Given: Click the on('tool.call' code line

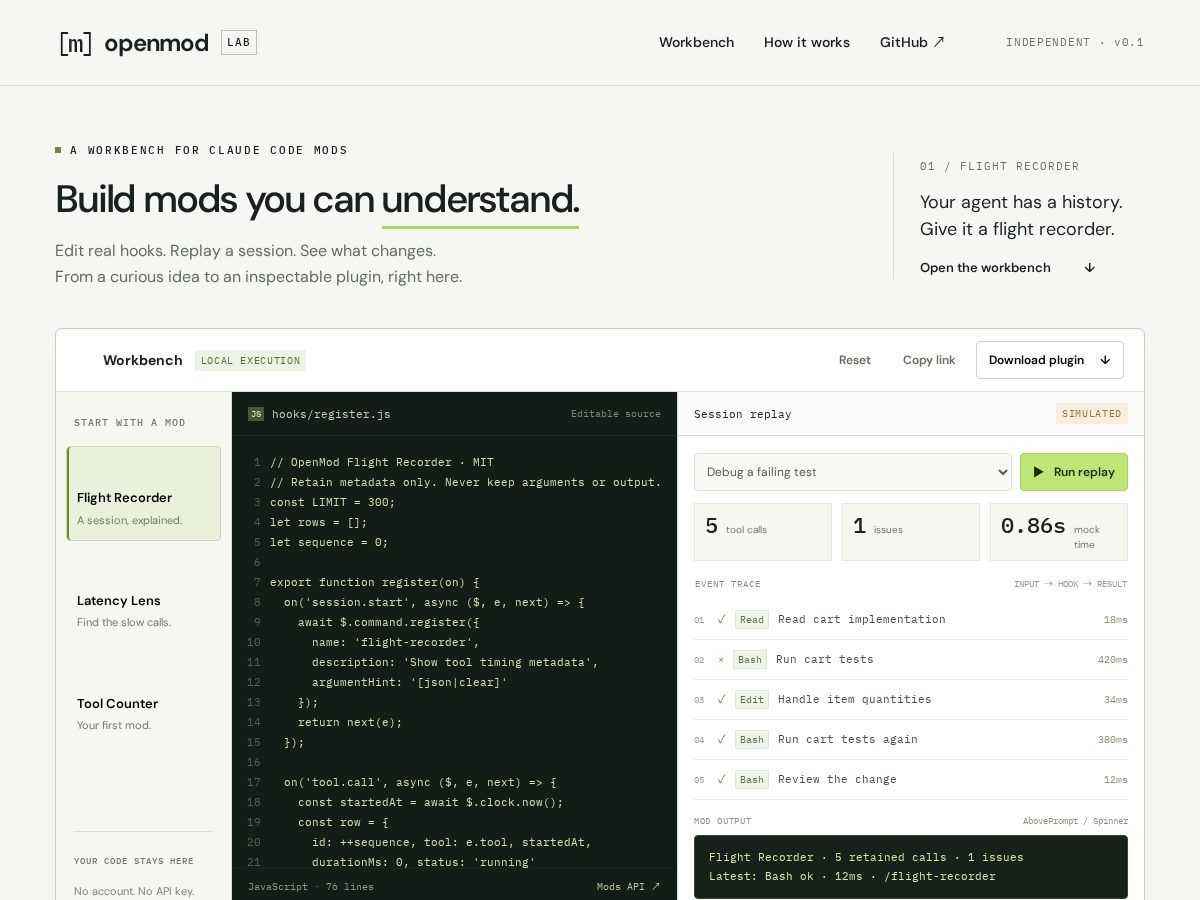Looking at the screenshot, I should (x=420, y=782).
